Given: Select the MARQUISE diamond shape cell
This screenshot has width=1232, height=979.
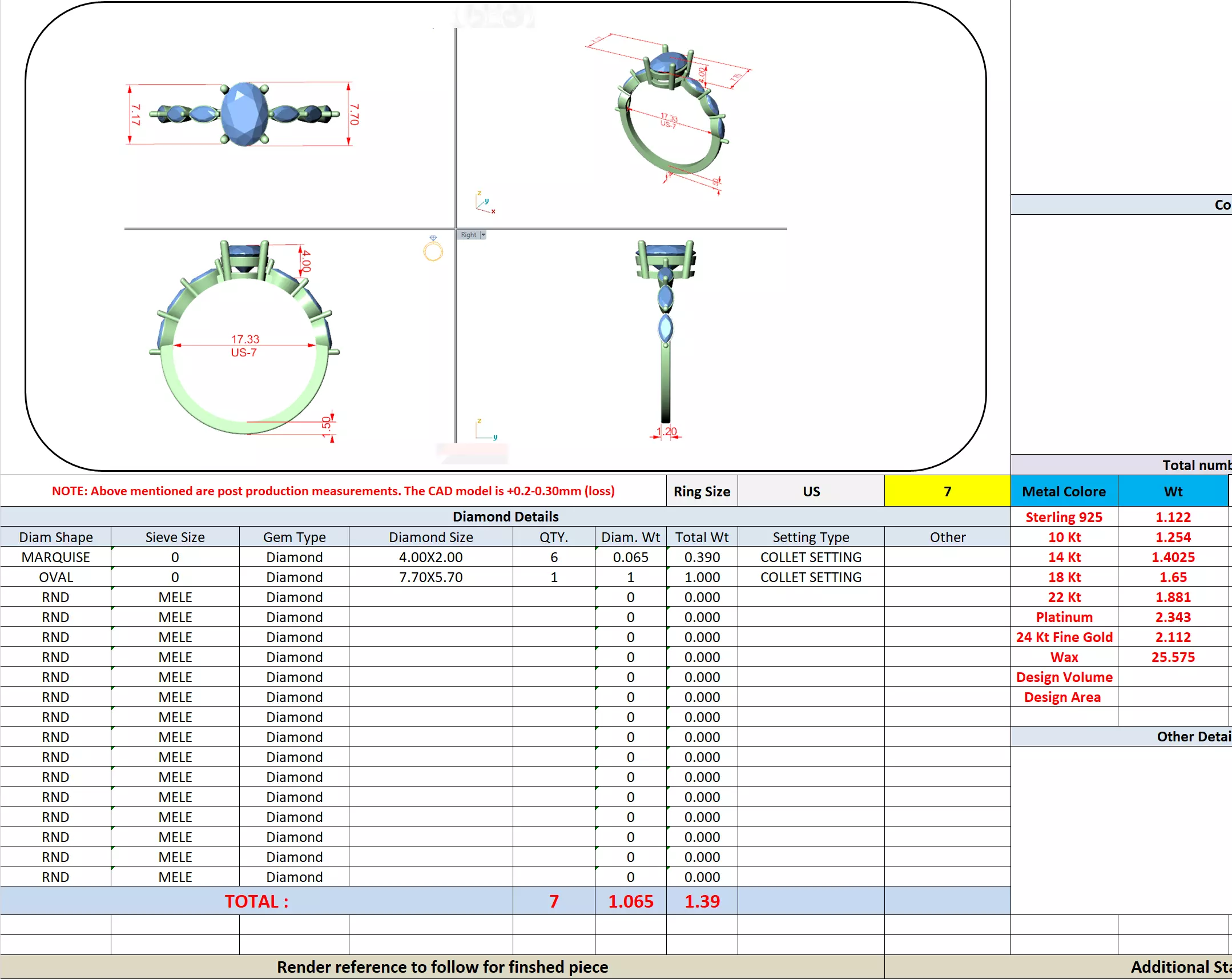Looking at the screenshot, I should tap(55, 557).
